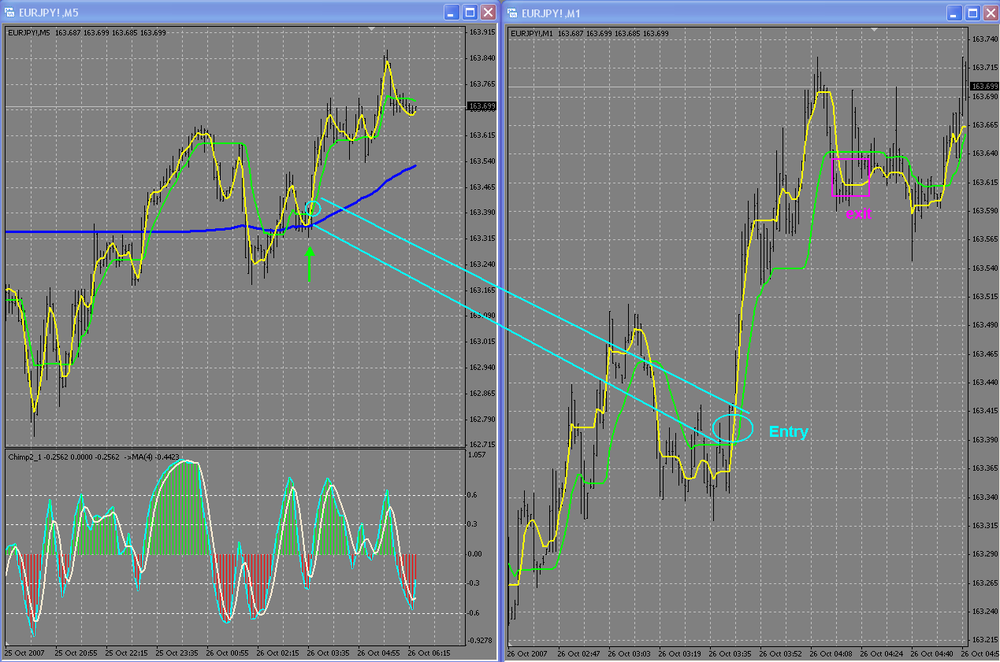1000x662 pixels.
Task: Click the chart shift triangle in M1 window
Action: tap(874, 29)
